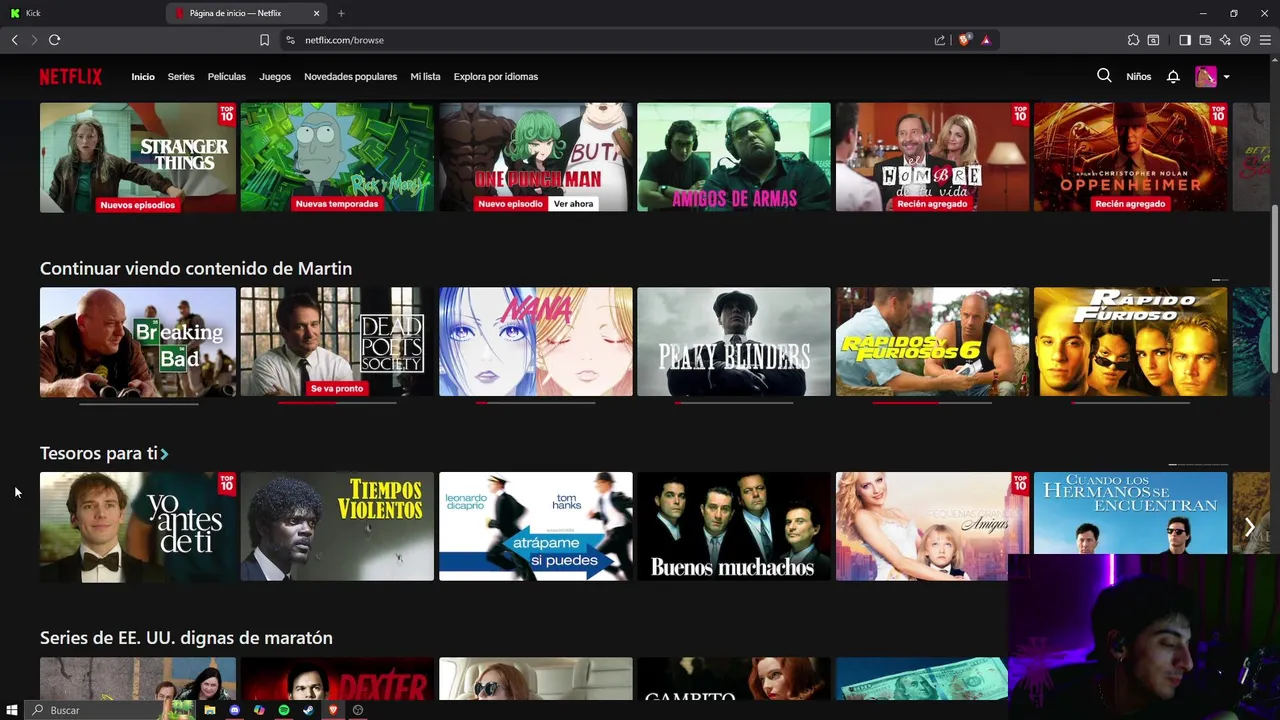Screen dimensions: 1280x720
Task: Open the browser hamburger menu
Action: 1265,40
